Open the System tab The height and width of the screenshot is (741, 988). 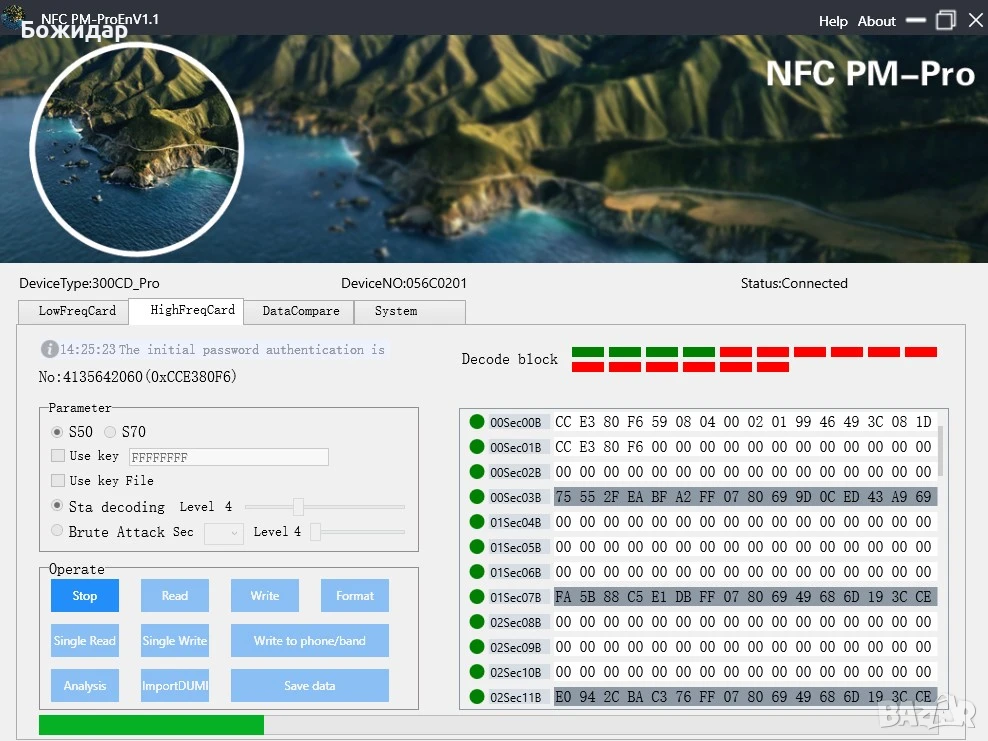(x=410, y=311)
